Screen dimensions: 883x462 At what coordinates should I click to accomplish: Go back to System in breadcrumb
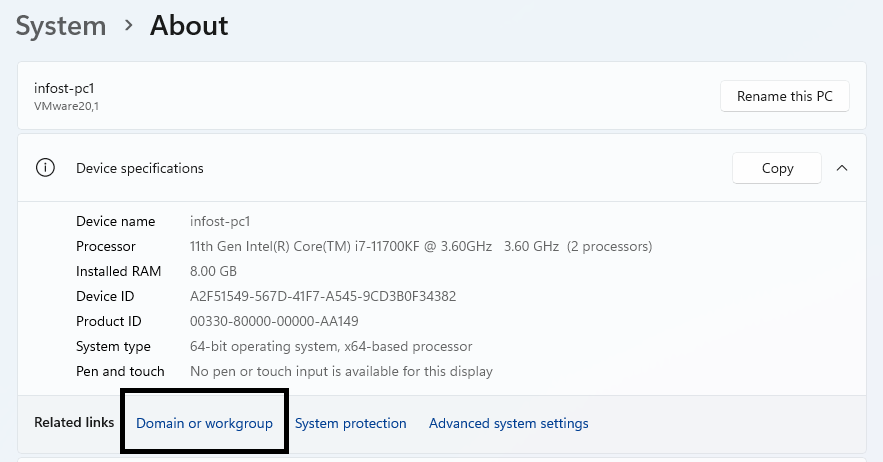[61, 25]
